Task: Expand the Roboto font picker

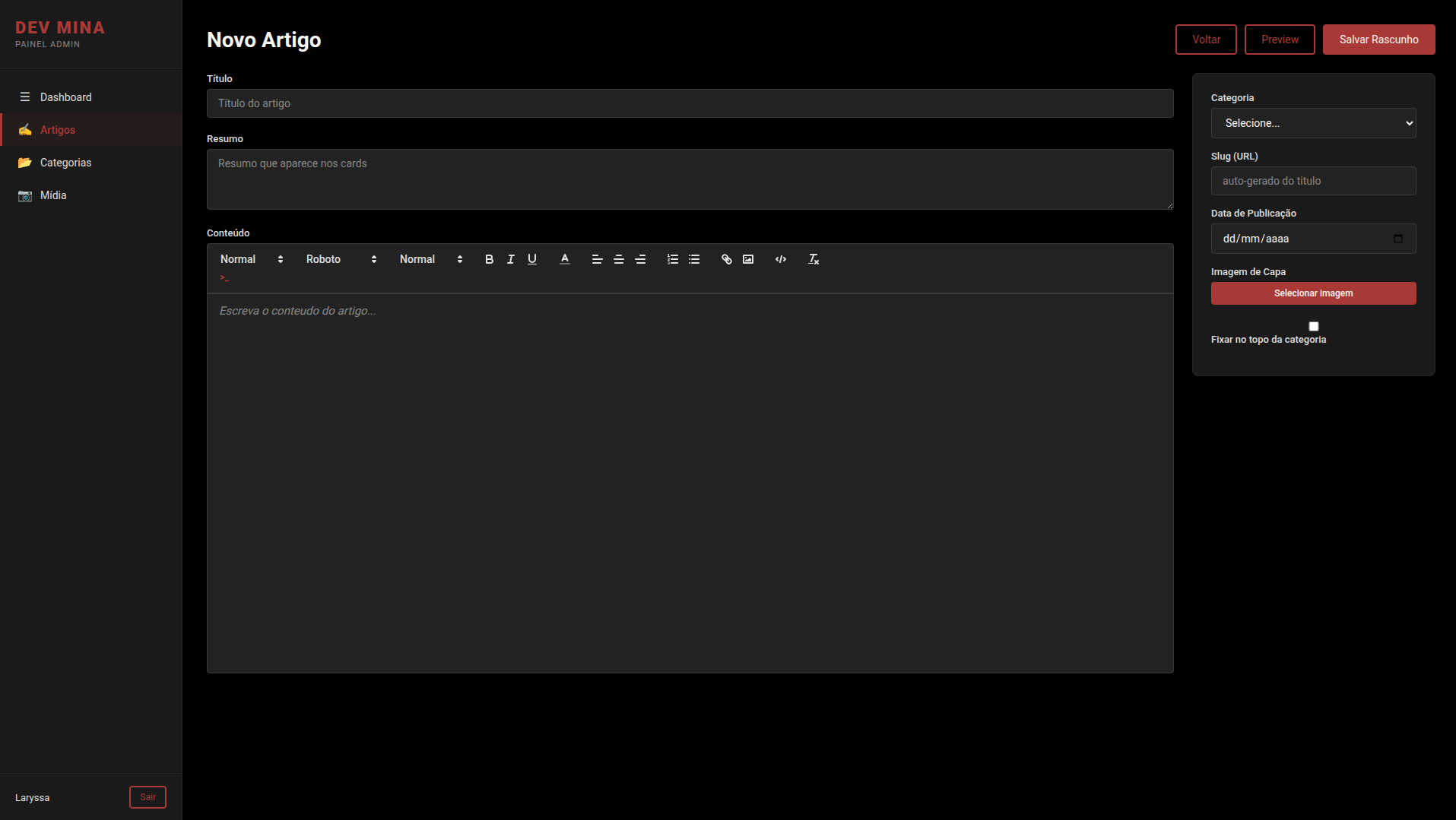Action: coord(341,259)
